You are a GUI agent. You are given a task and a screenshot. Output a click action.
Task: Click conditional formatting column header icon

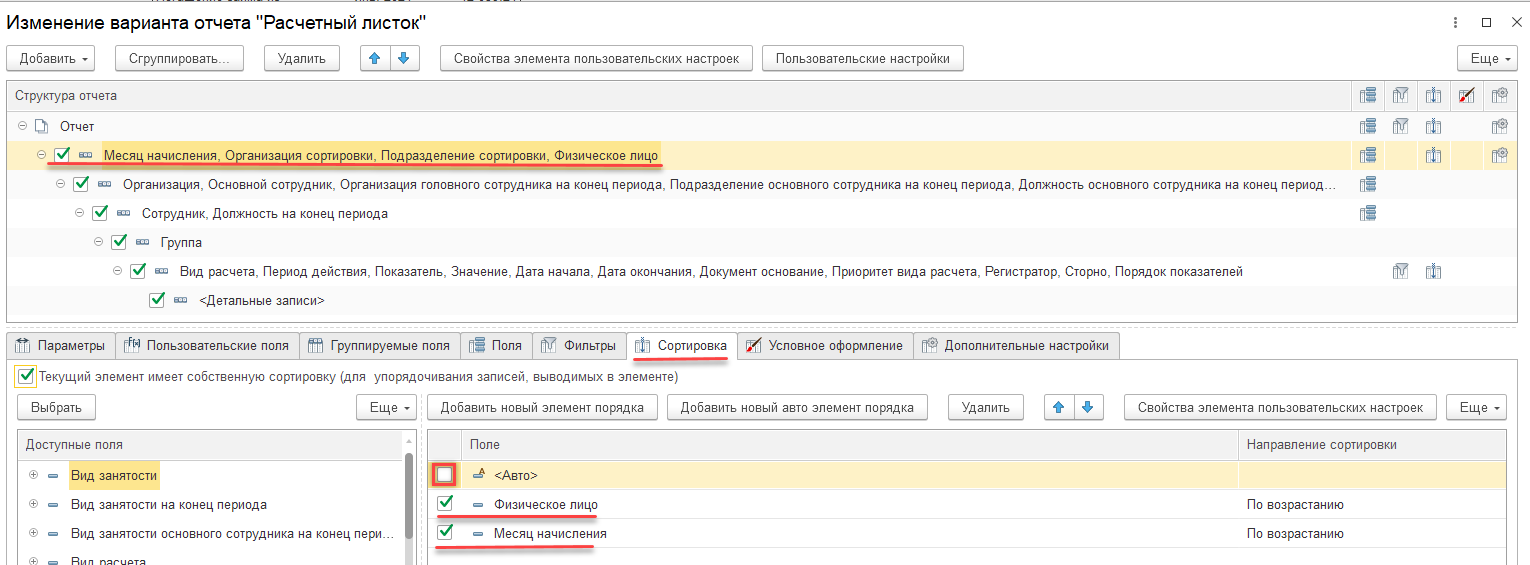pos(1466,96)
